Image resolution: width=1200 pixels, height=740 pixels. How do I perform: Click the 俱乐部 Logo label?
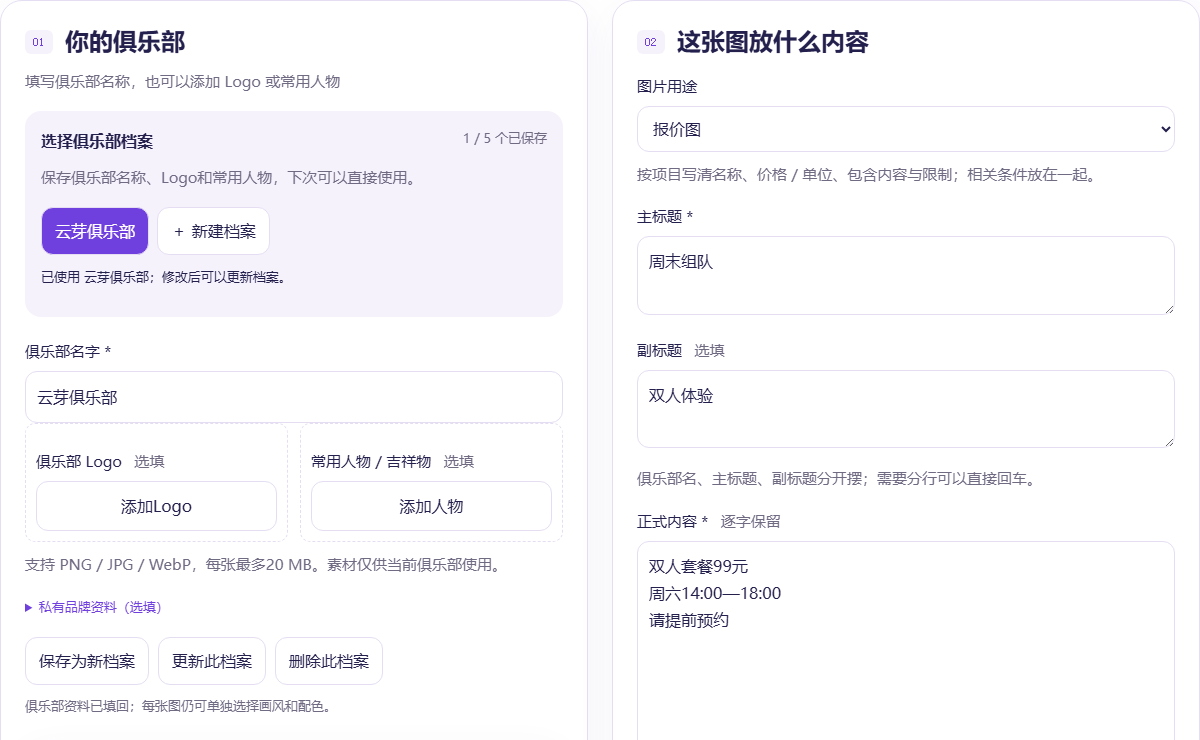[x=79, y=461]
